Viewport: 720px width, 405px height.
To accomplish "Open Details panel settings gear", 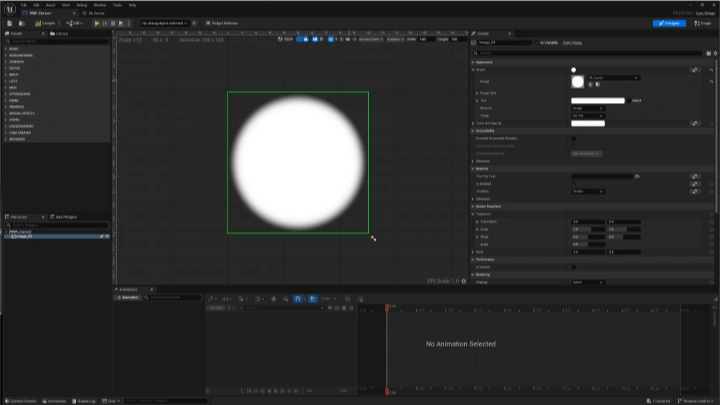I will pyautogui.click(x=715, y=53).
